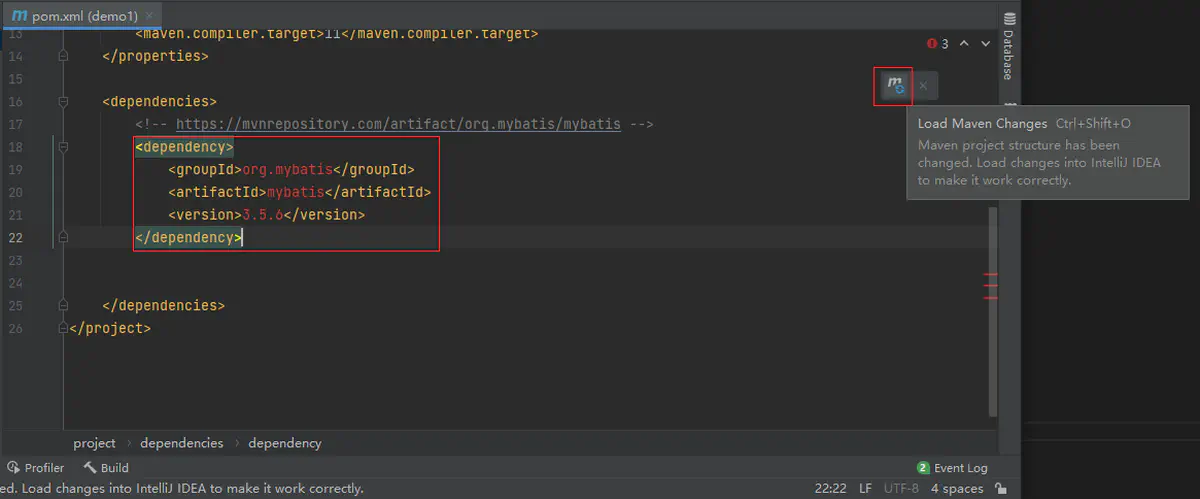Click the status bar message text
This screenshot has width=1200, height=499.
(182, 489)
